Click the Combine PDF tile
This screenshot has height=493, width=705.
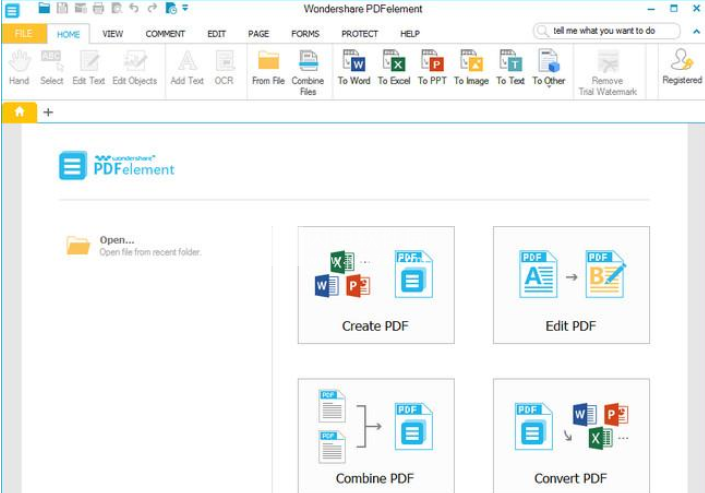coord(376,435)
